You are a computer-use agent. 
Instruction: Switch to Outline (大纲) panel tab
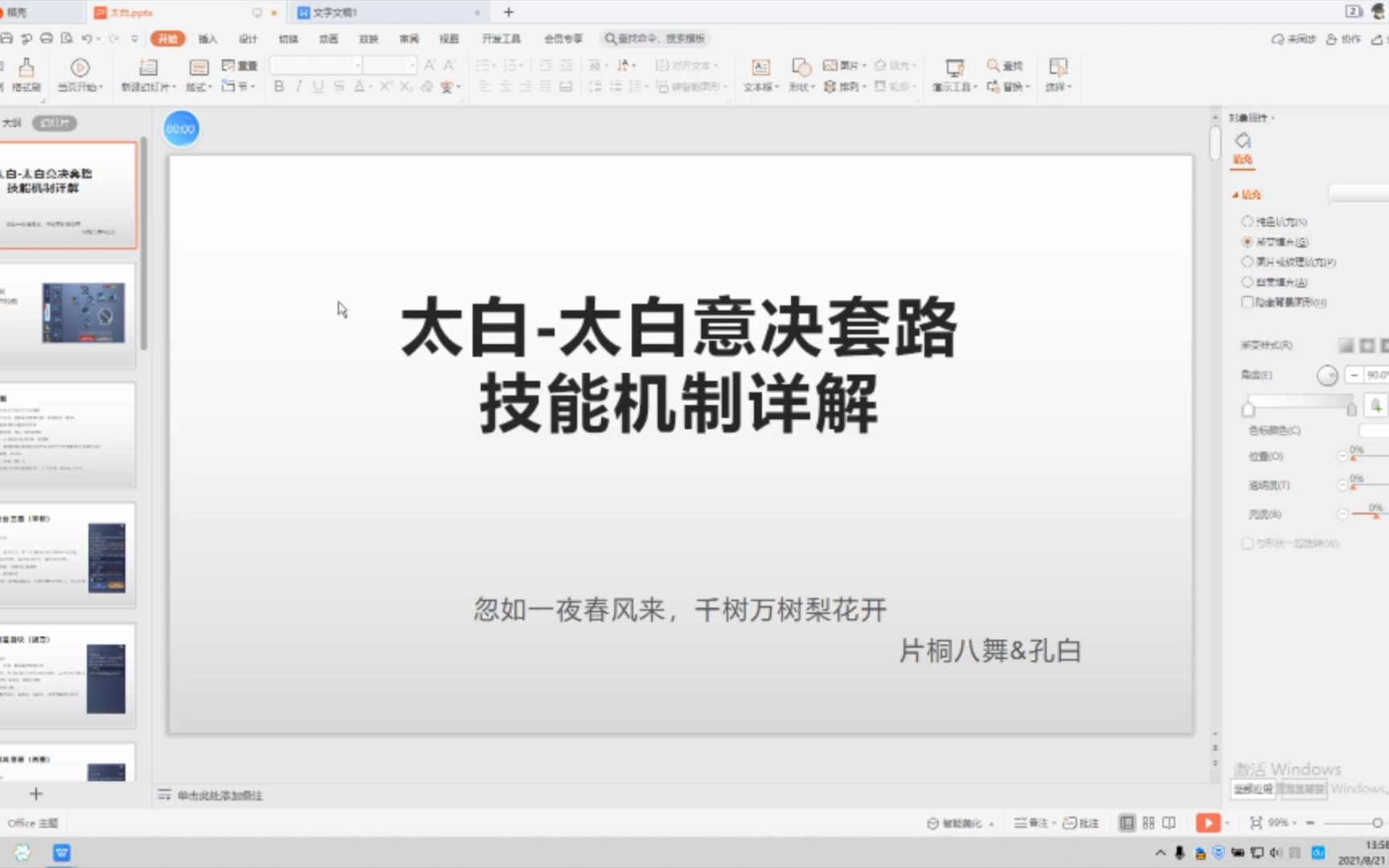tap(12, 123)
